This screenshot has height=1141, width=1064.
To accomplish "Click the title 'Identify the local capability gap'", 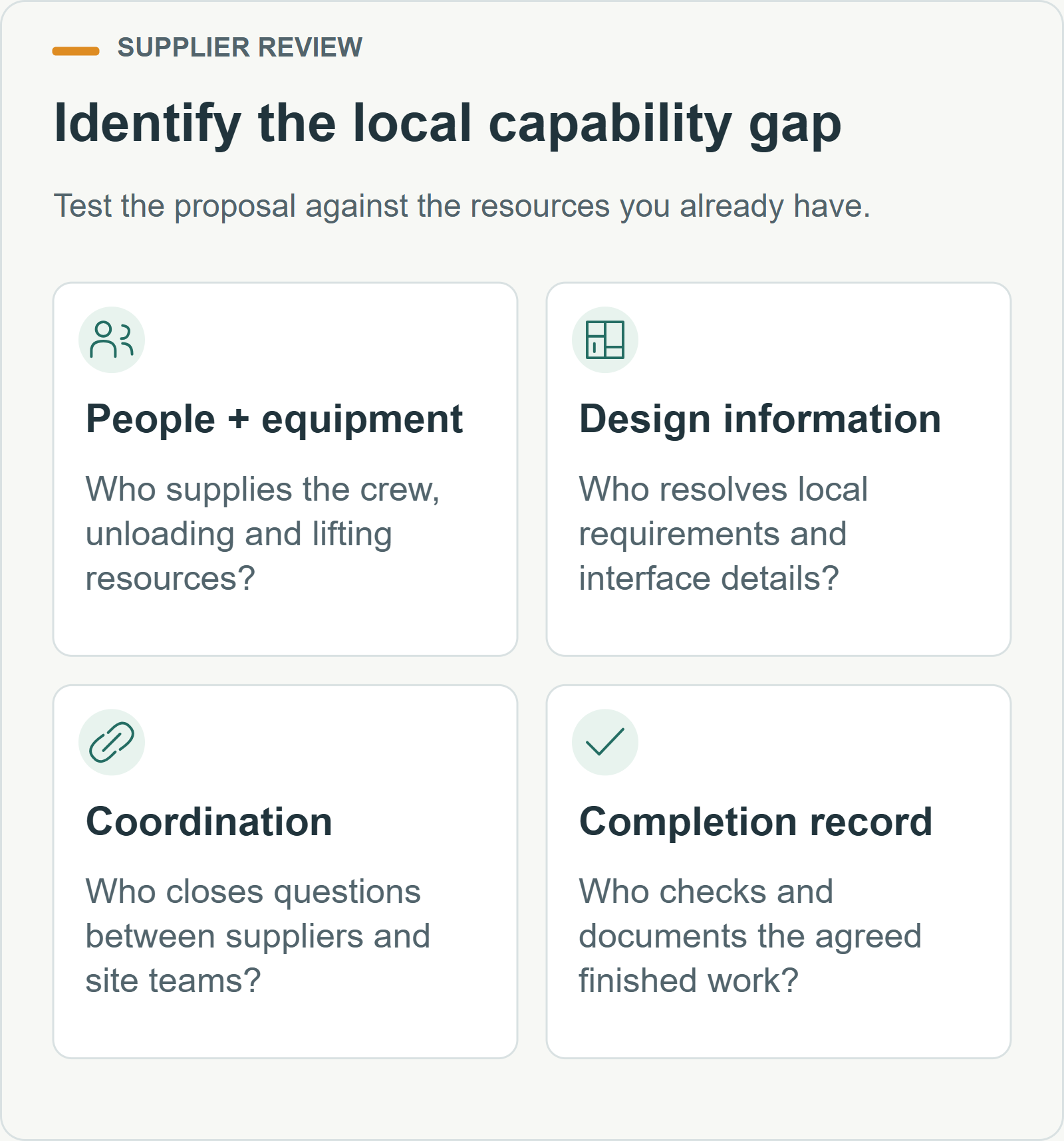I will pyautogui.click(x=448, y=124).
